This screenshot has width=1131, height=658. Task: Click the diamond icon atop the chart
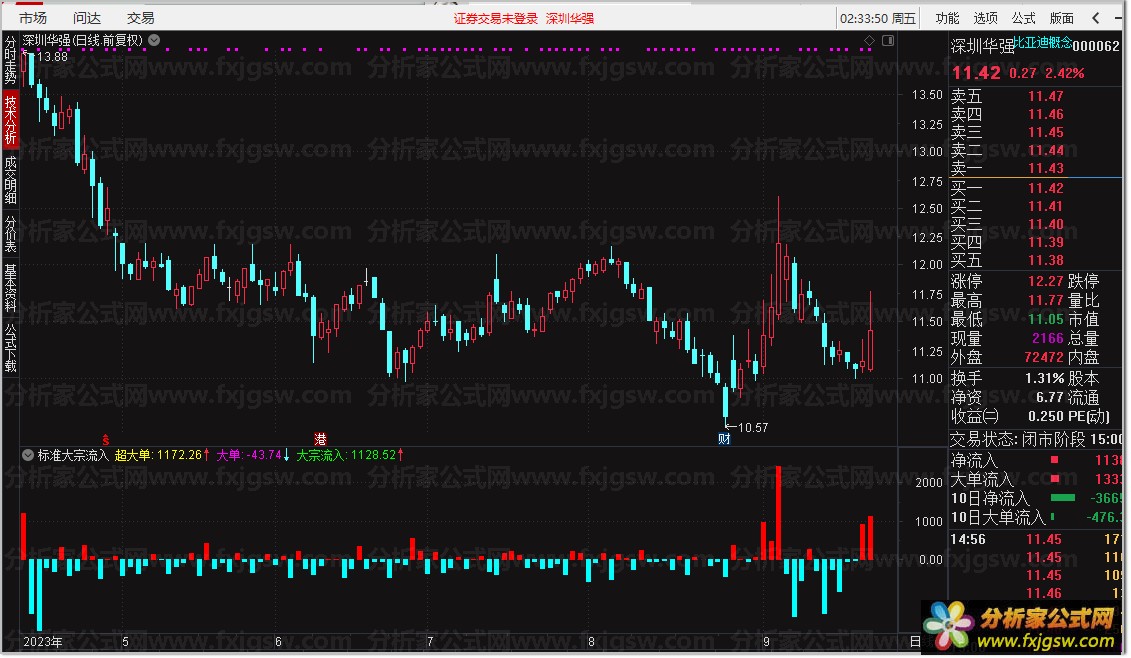click(869, 41)
